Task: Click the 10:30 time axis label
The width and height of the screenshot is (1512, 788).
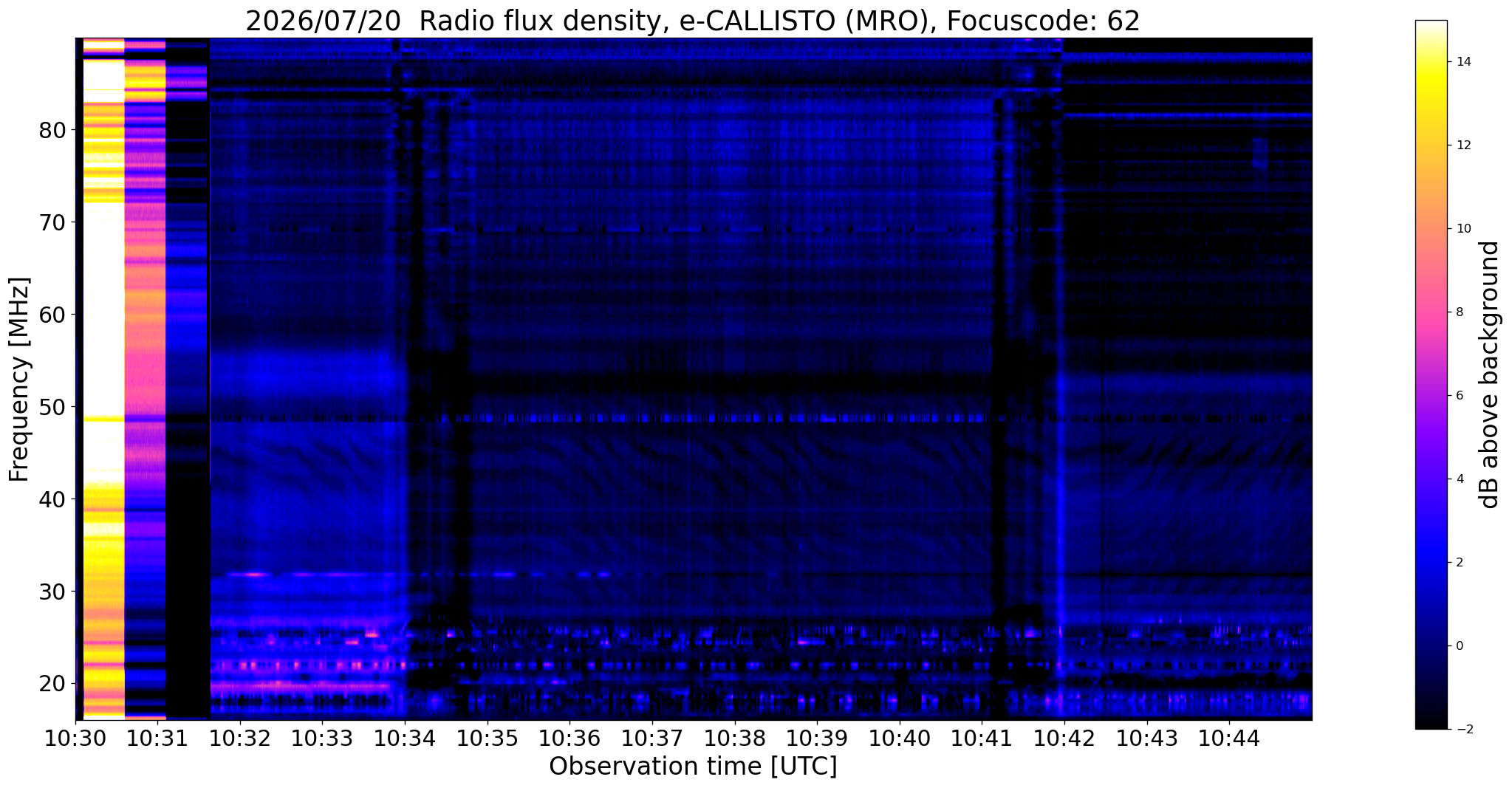Action: click(75, 738)
